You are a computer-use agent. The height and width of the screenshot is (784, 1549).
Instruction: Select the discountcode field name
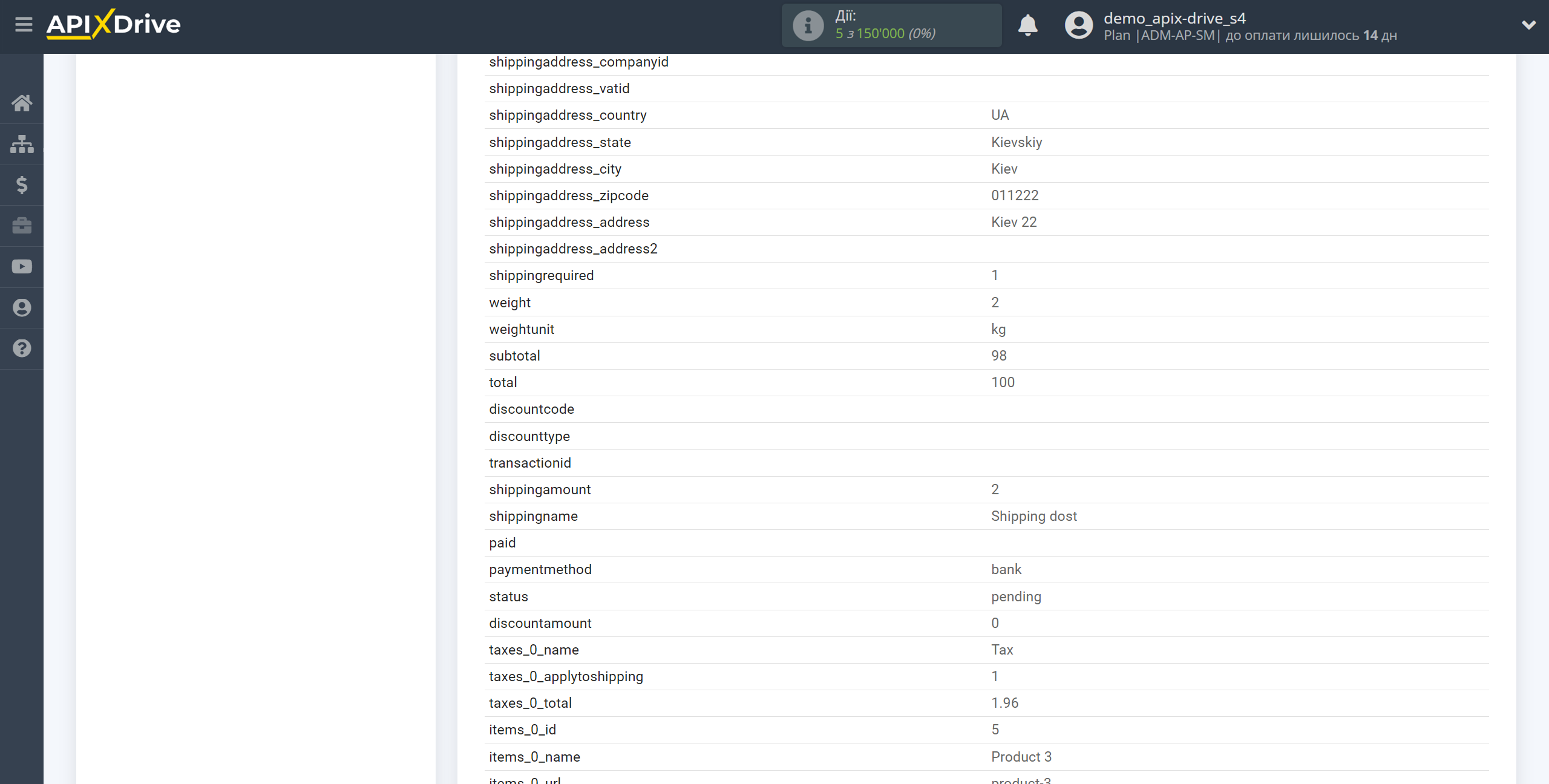[531, 409]
